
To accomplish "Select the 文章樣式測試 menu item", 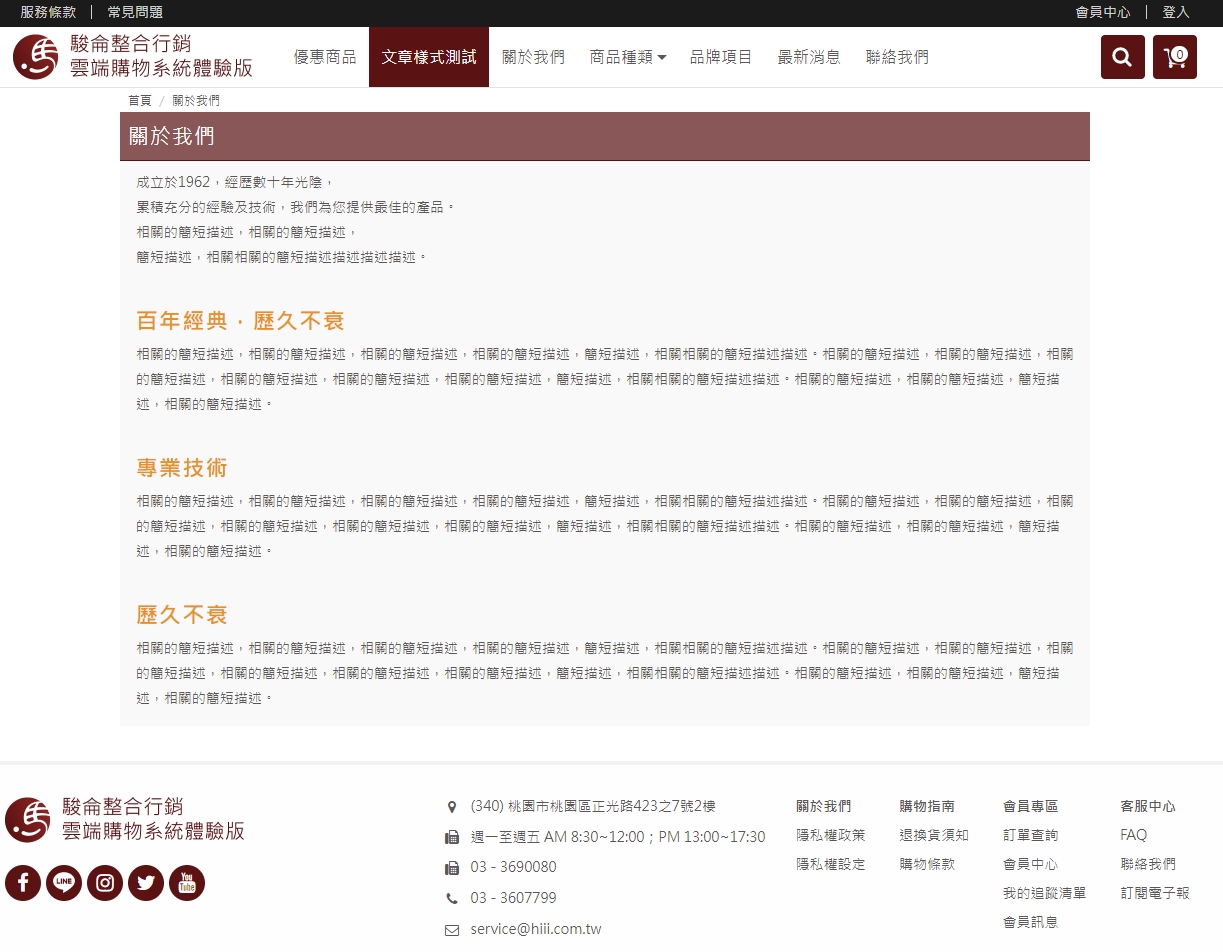I will 429,57.
